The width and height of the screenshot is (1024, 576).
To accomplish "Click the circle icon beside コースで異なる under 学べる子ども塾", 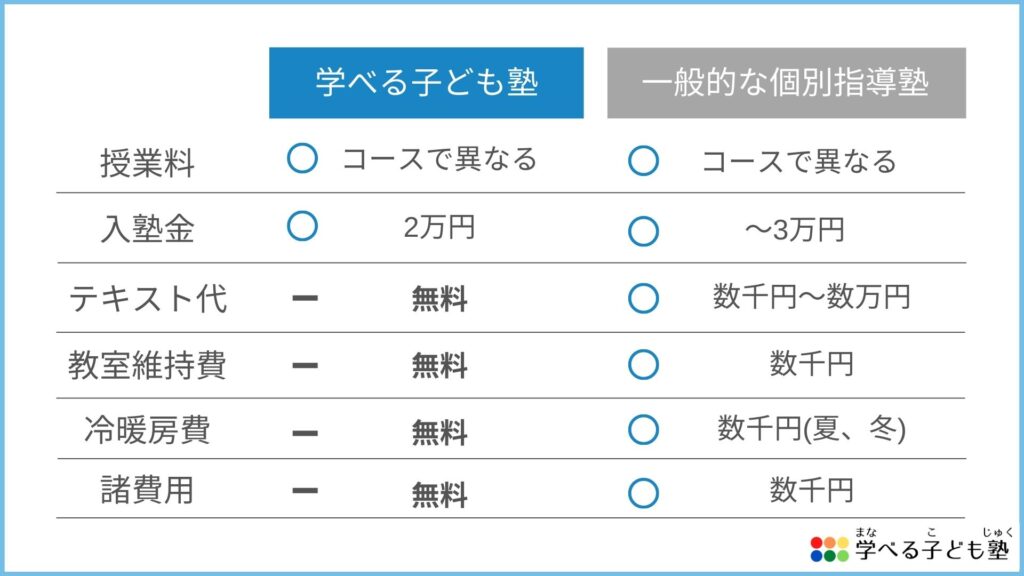I will tap(302, 159).
